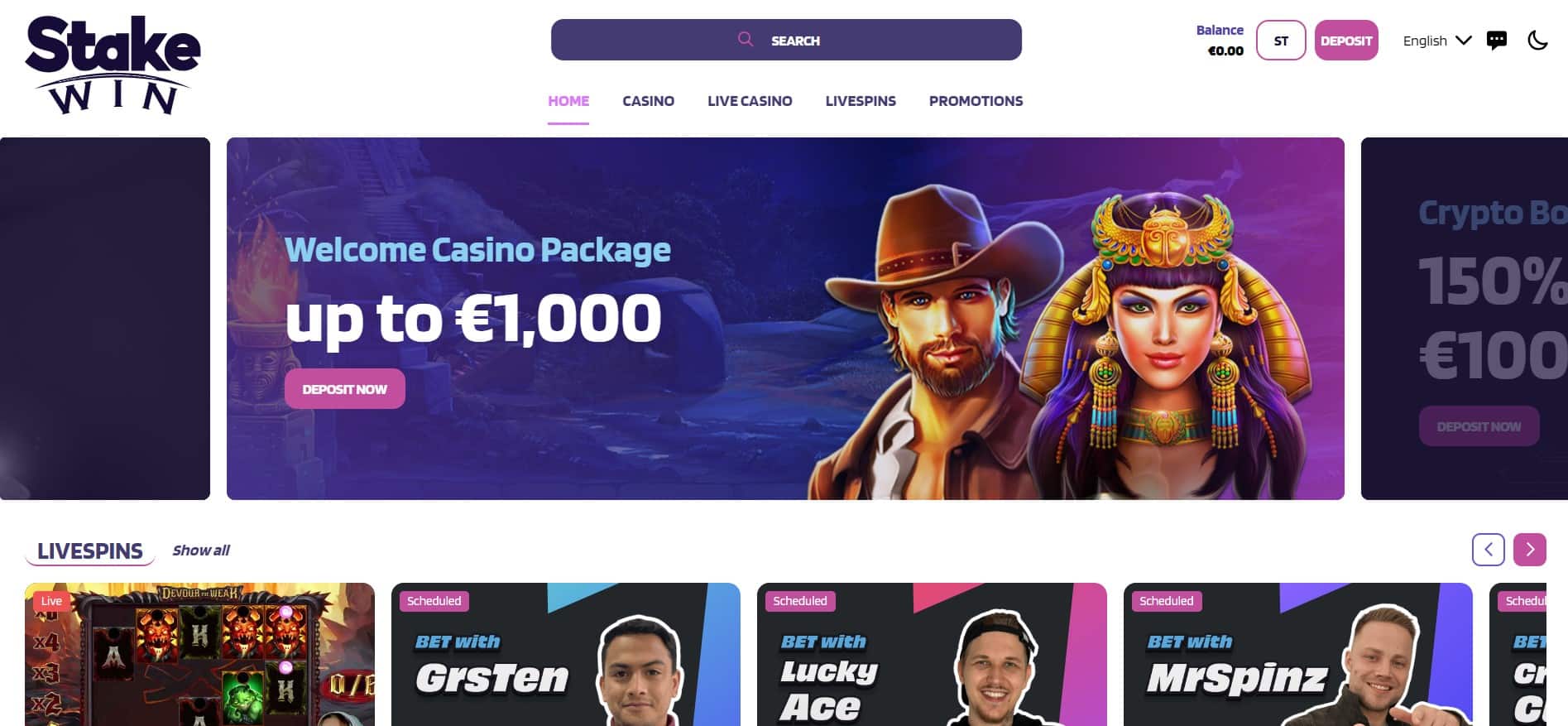
Task: Click into the Search field
Action: coord(786,40)
